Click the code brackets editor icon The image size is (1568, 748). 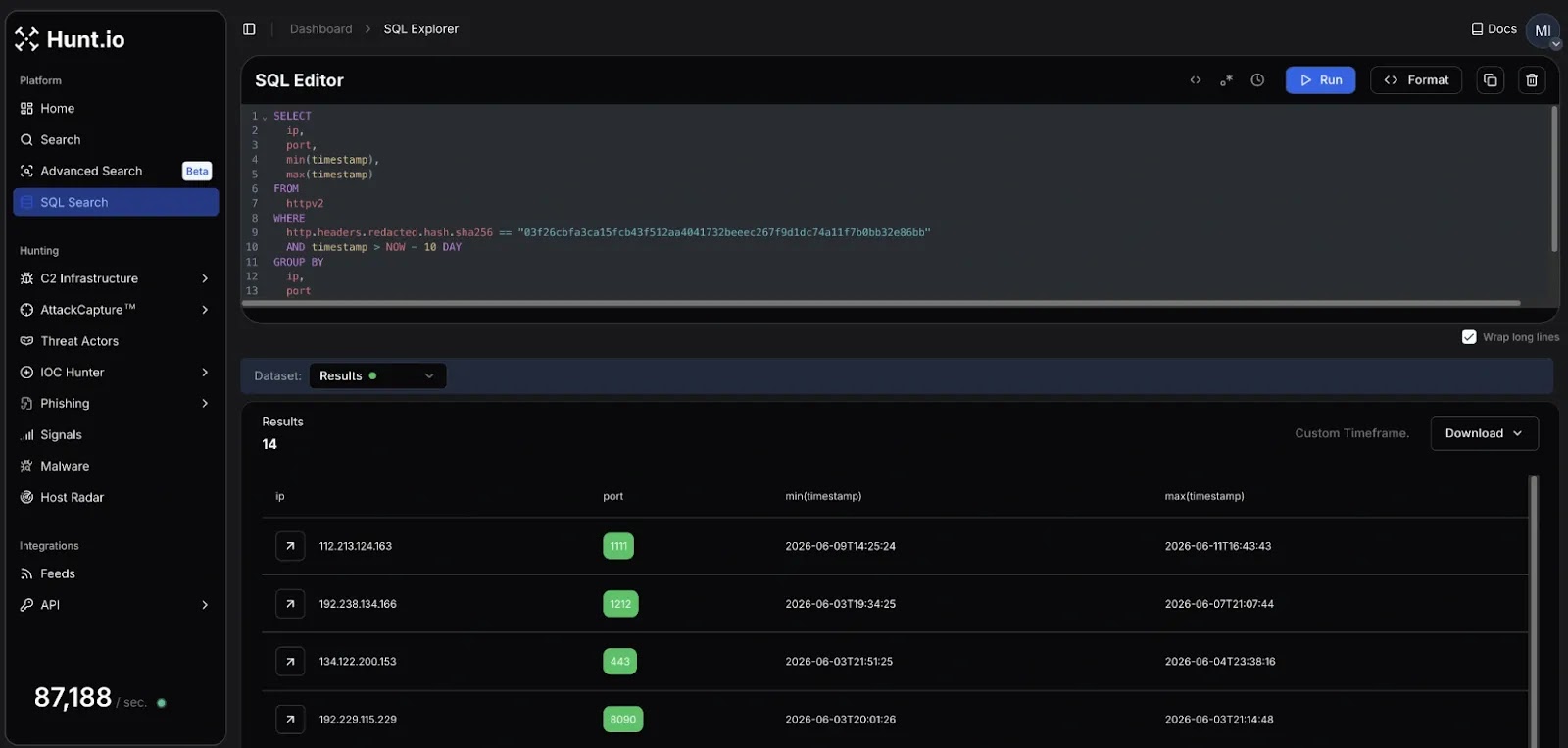pos(1196,80)
